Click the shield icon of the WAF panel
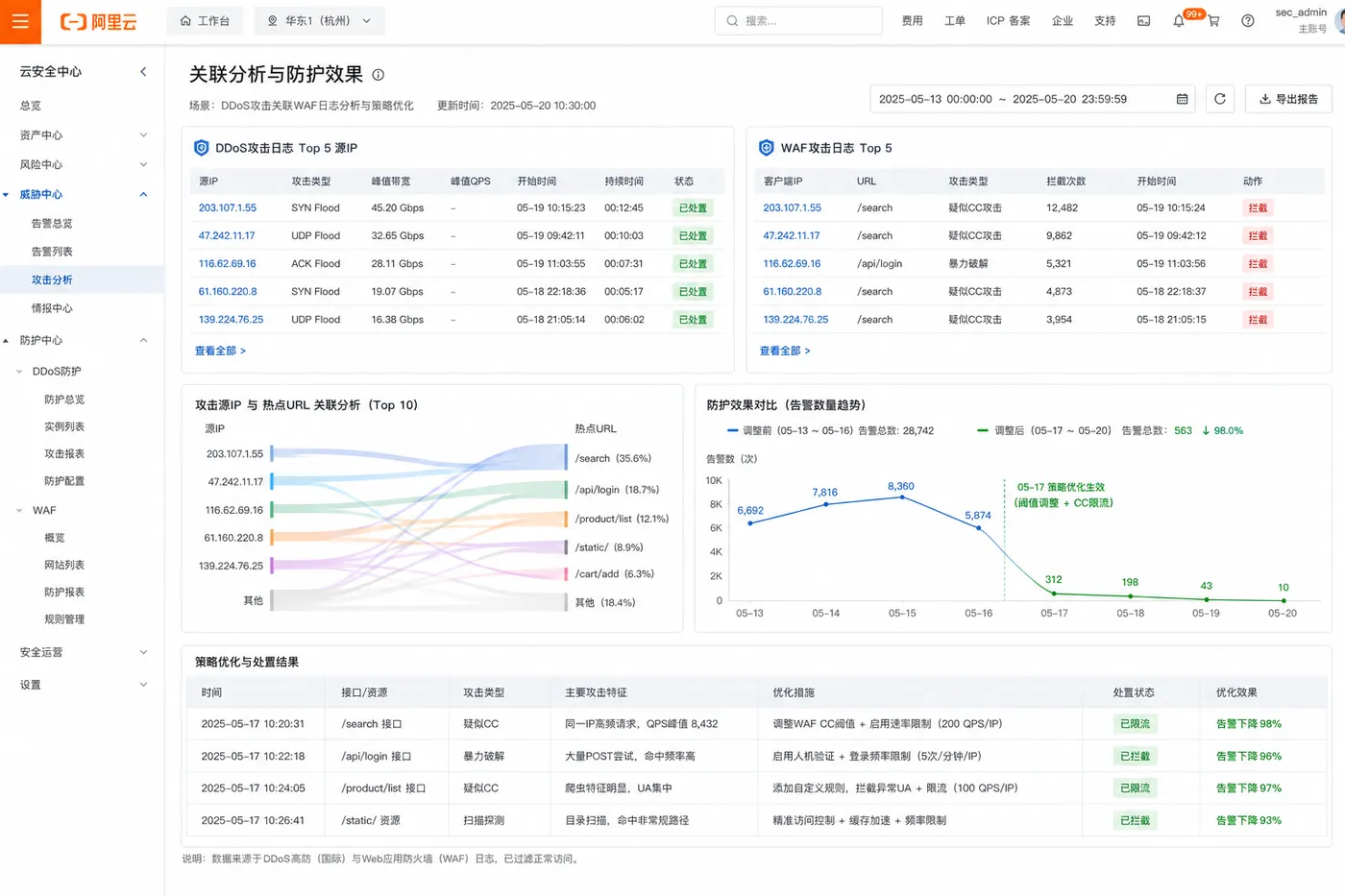The width and height of the screenshot is (1345, 896). coord(766,148)
